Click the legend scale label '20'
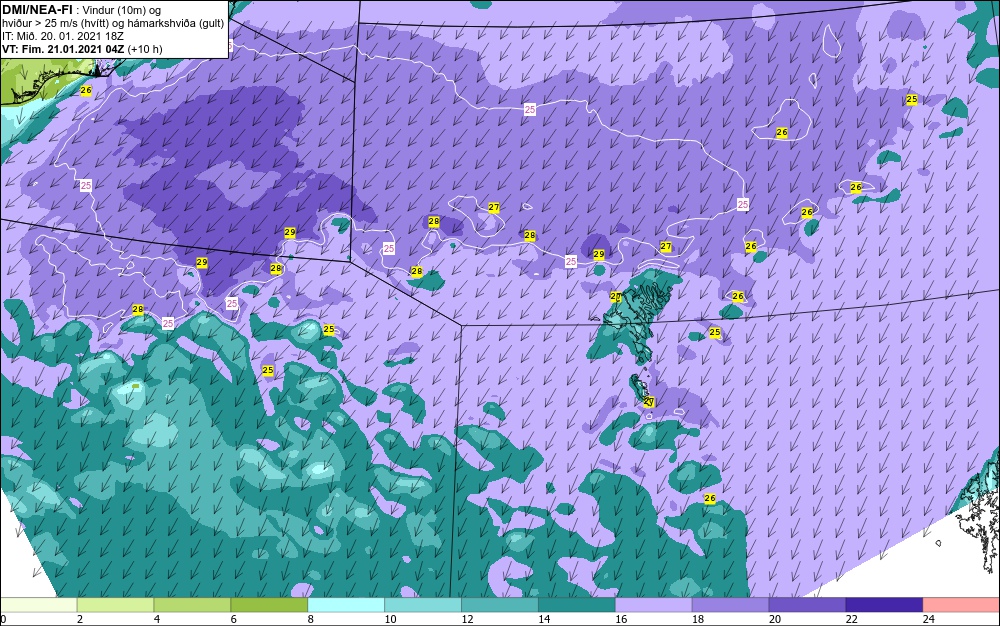 (775, 619)
